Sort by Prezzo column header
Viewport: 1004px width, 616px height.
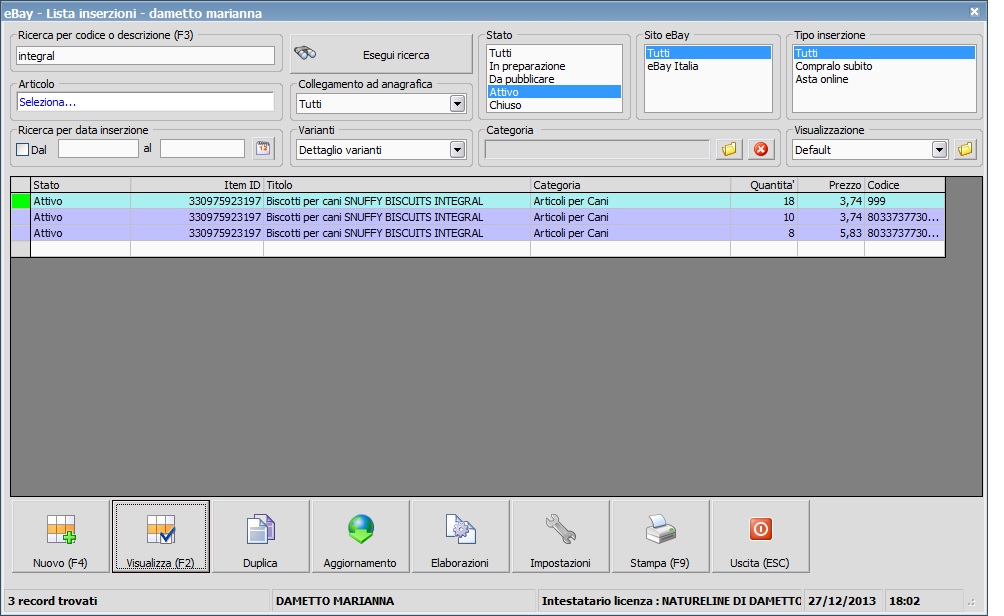(x=831, y=185)
